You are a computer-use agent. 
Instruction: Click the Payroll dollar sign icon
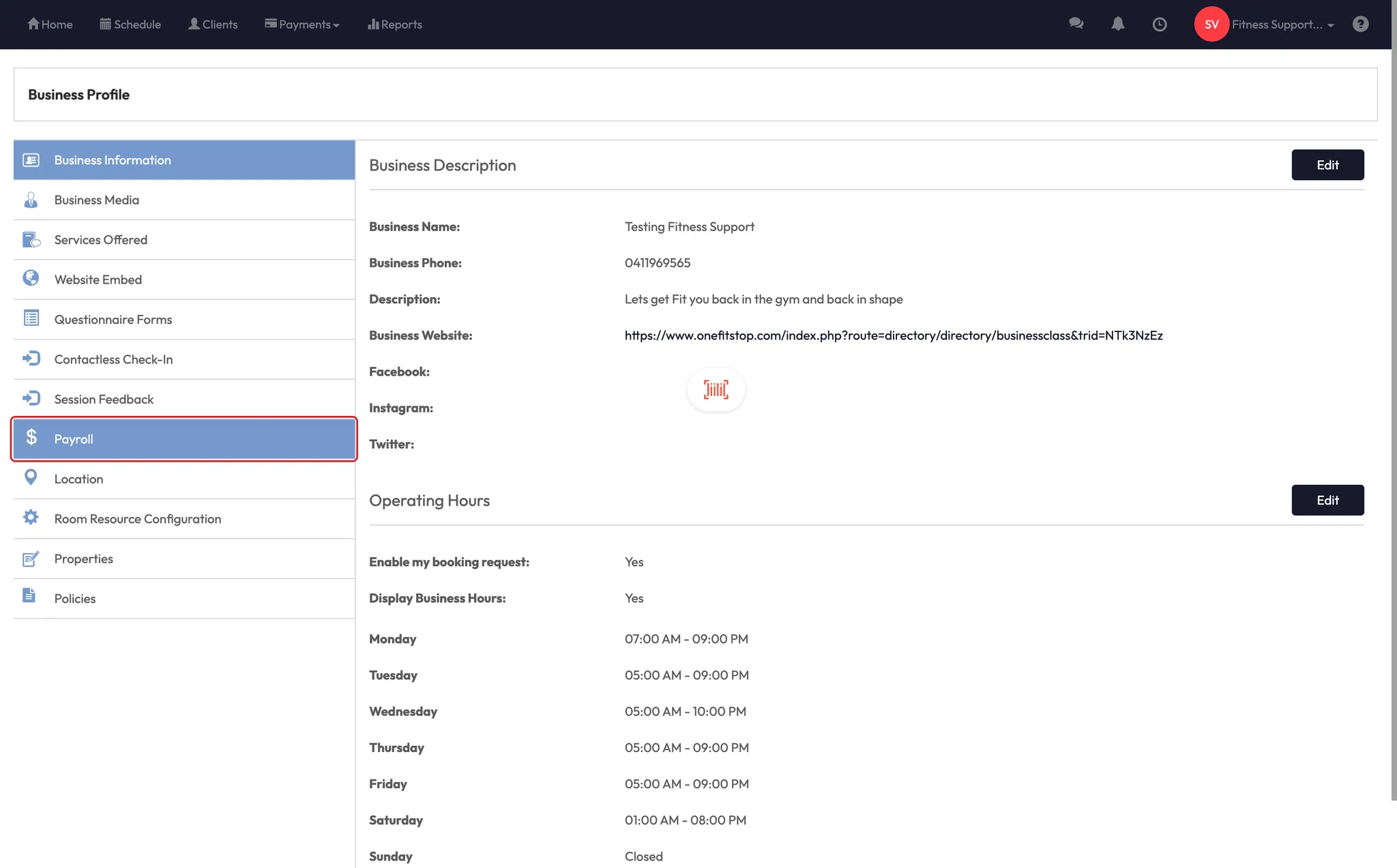coord(31,437)
